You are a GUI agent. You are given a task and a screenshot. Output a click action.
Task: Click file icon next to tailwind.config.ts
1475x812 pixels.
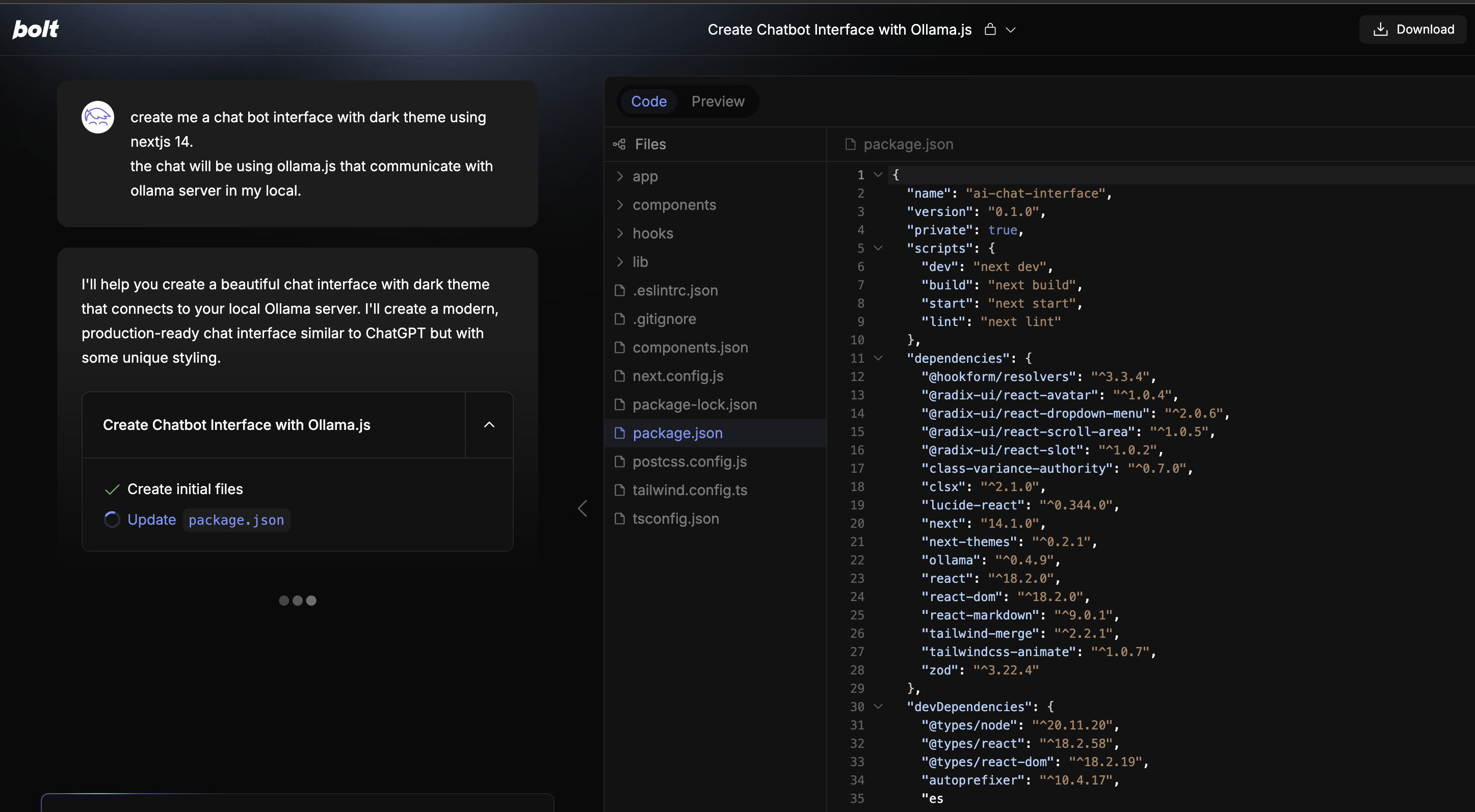point(619,490)
